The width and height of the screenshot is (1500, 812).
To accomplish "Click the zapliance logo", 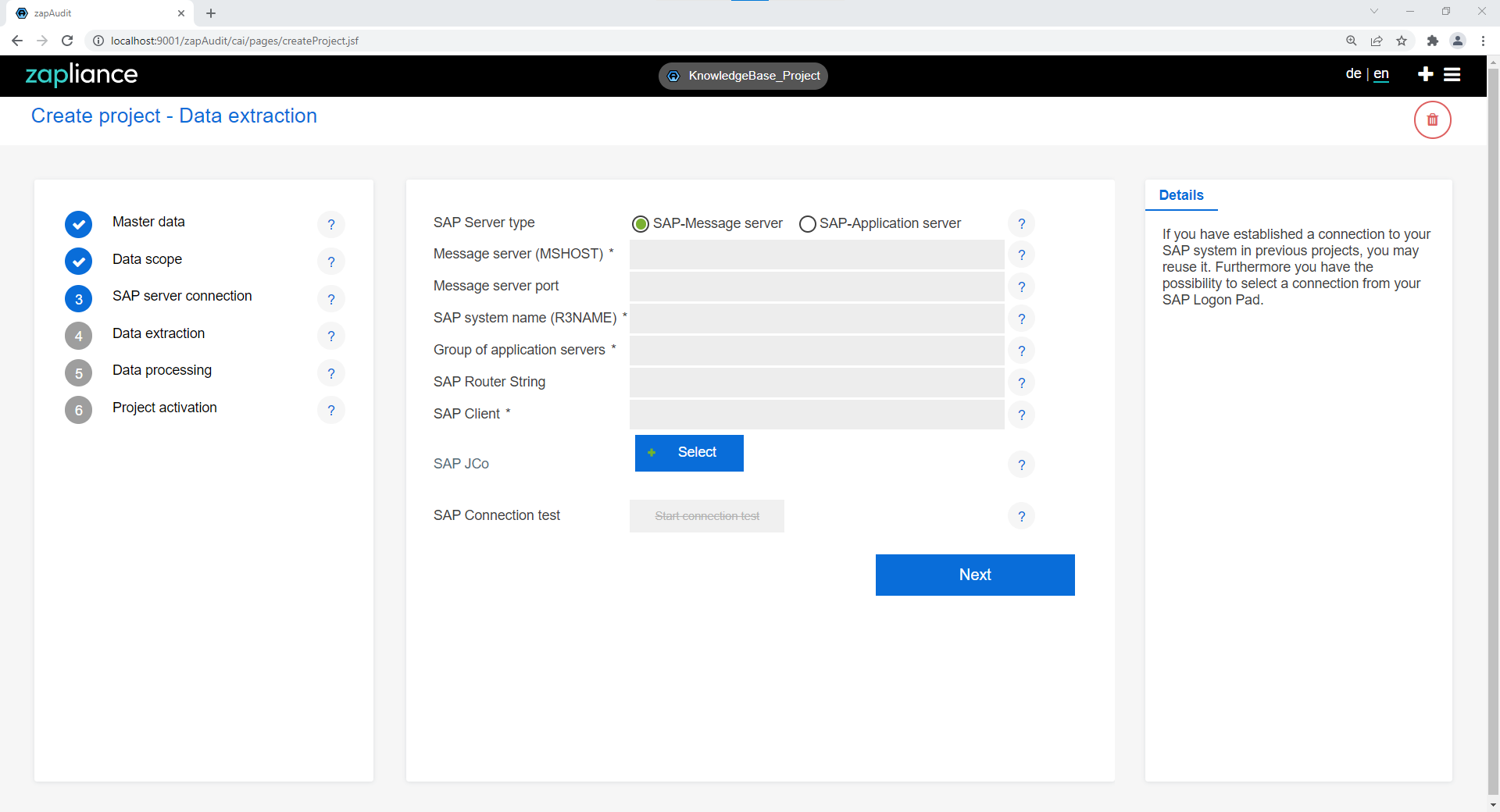I will pos(81,74).
